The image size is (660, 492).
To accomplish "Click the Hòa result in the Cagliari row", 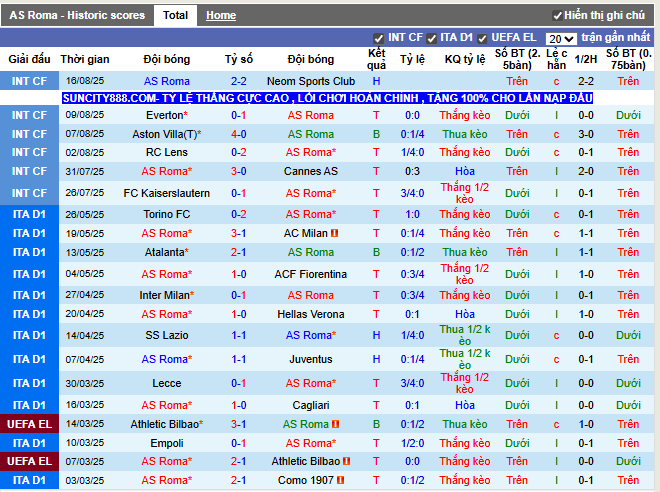I will [465, 405].
